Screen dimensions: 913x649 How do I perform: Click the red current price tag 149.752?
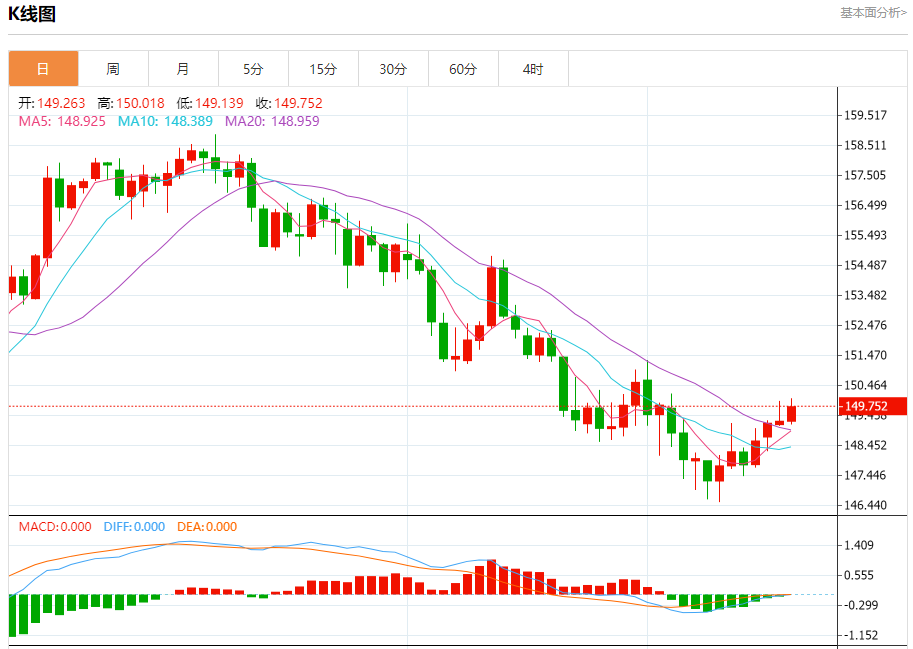[872, 406]
